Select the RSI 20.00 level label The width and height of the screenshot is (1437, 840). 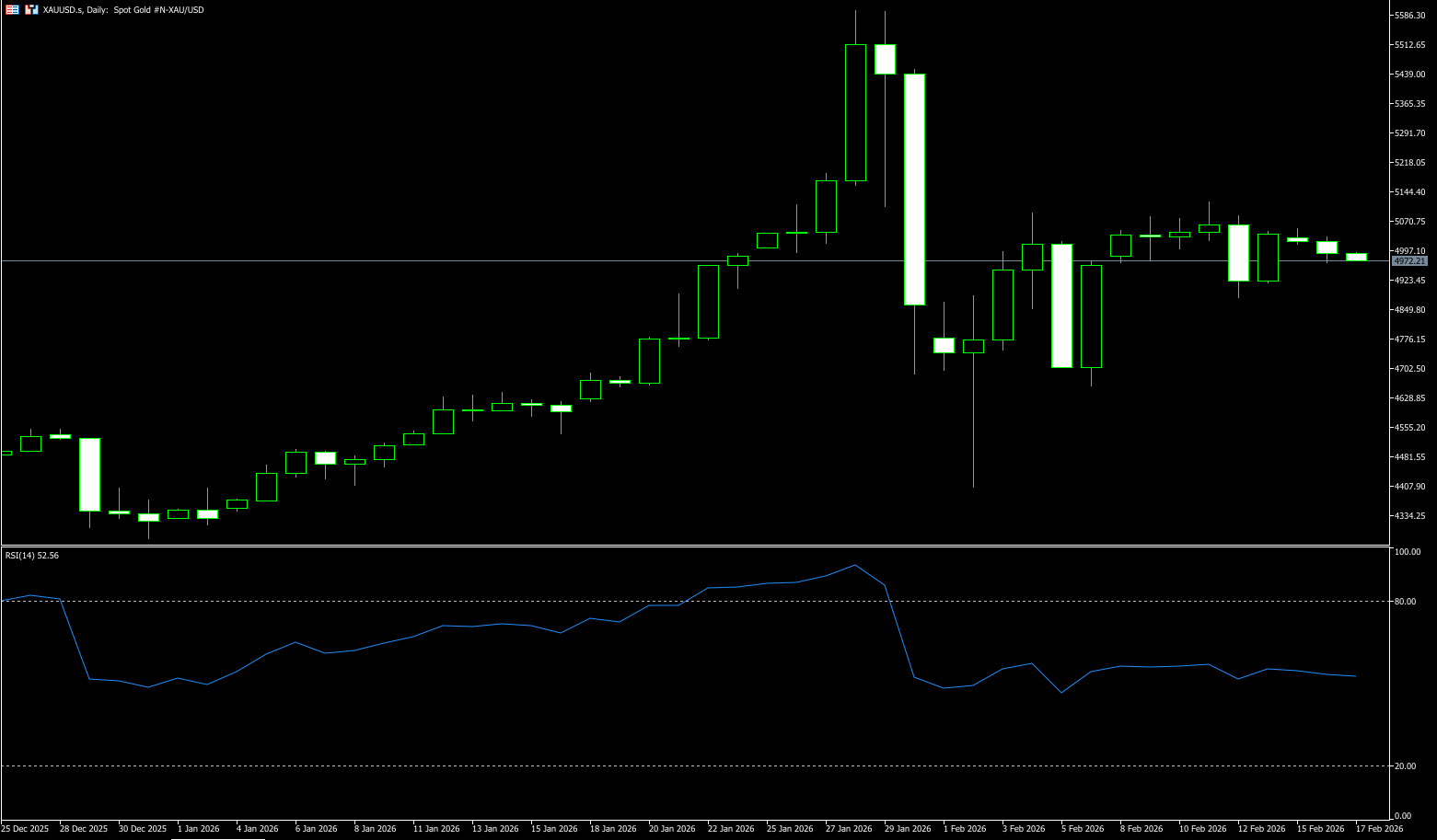[x=1406, y=766]
